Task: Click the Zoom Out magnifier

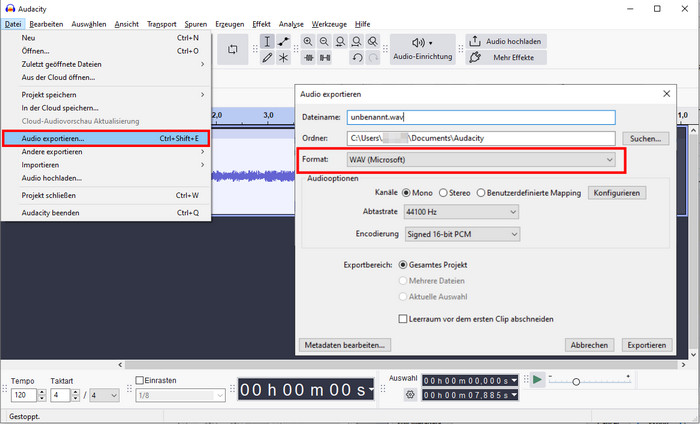Action: point(324,42)
